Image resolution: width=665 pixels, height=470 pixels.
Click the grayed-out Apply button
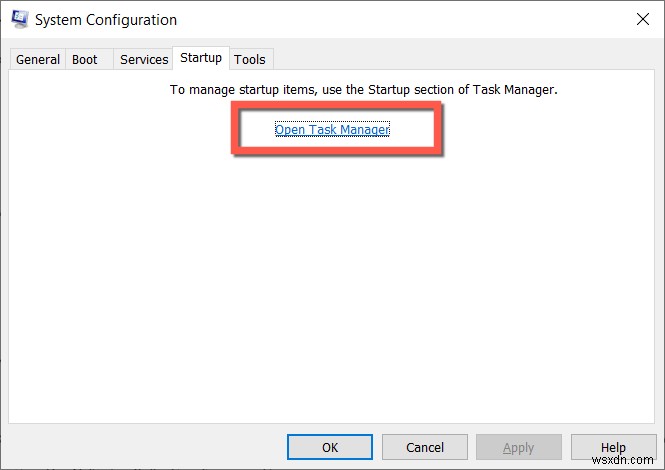tap(519, 447)
